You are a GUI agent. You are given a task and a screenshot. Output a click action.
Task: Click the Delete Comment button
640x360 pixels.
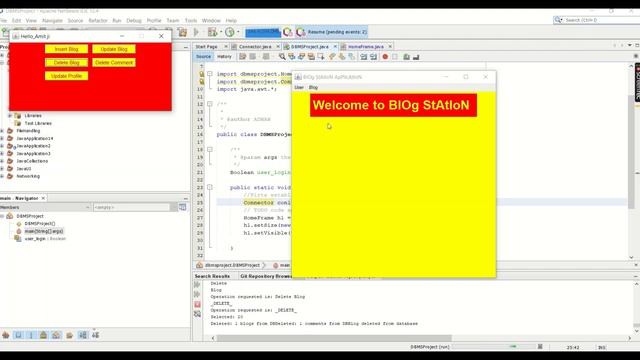coord(114,62)
